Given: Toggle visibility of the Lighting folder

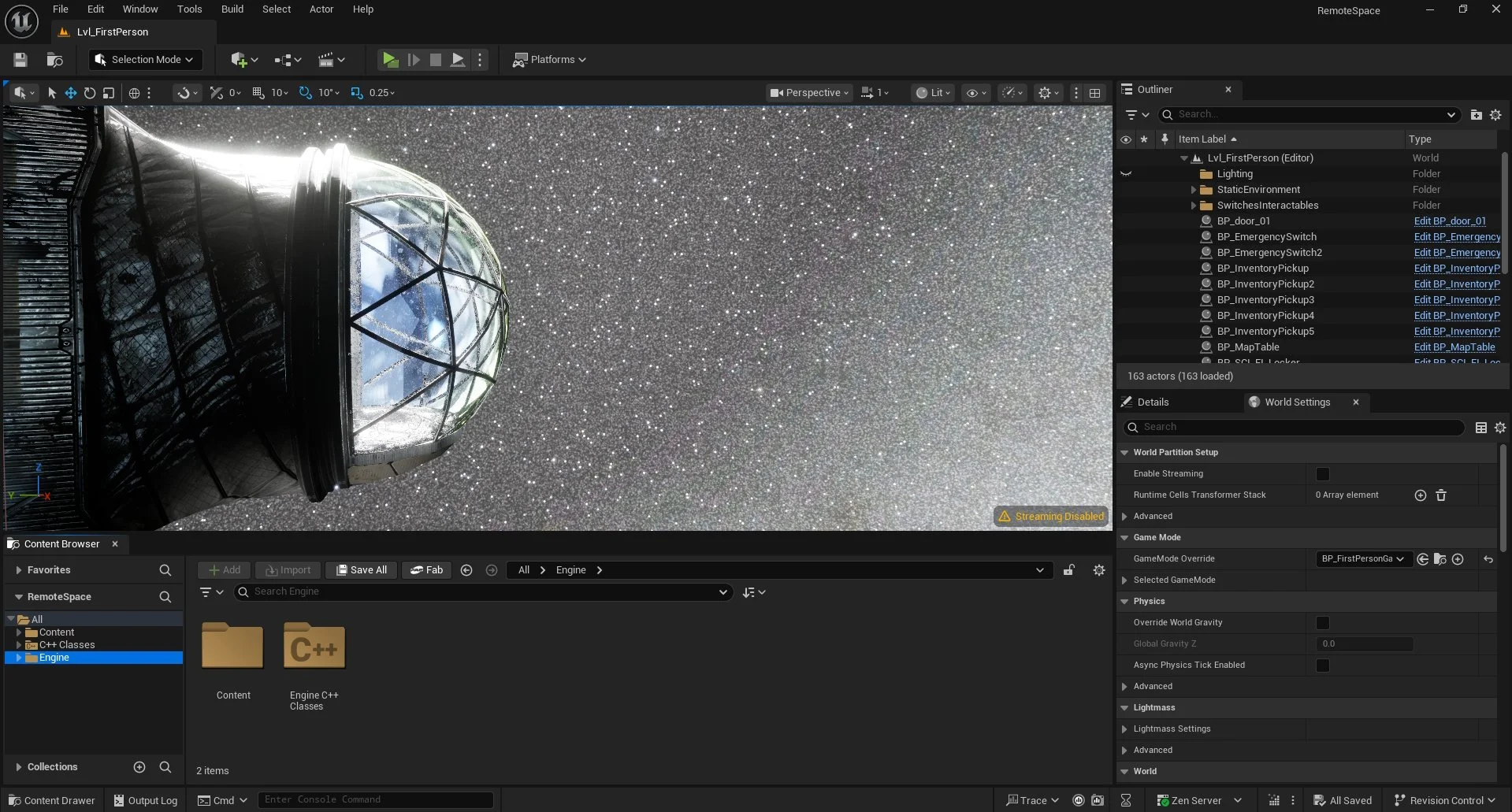Looking at the screenshot, I should pos(1126,174).
